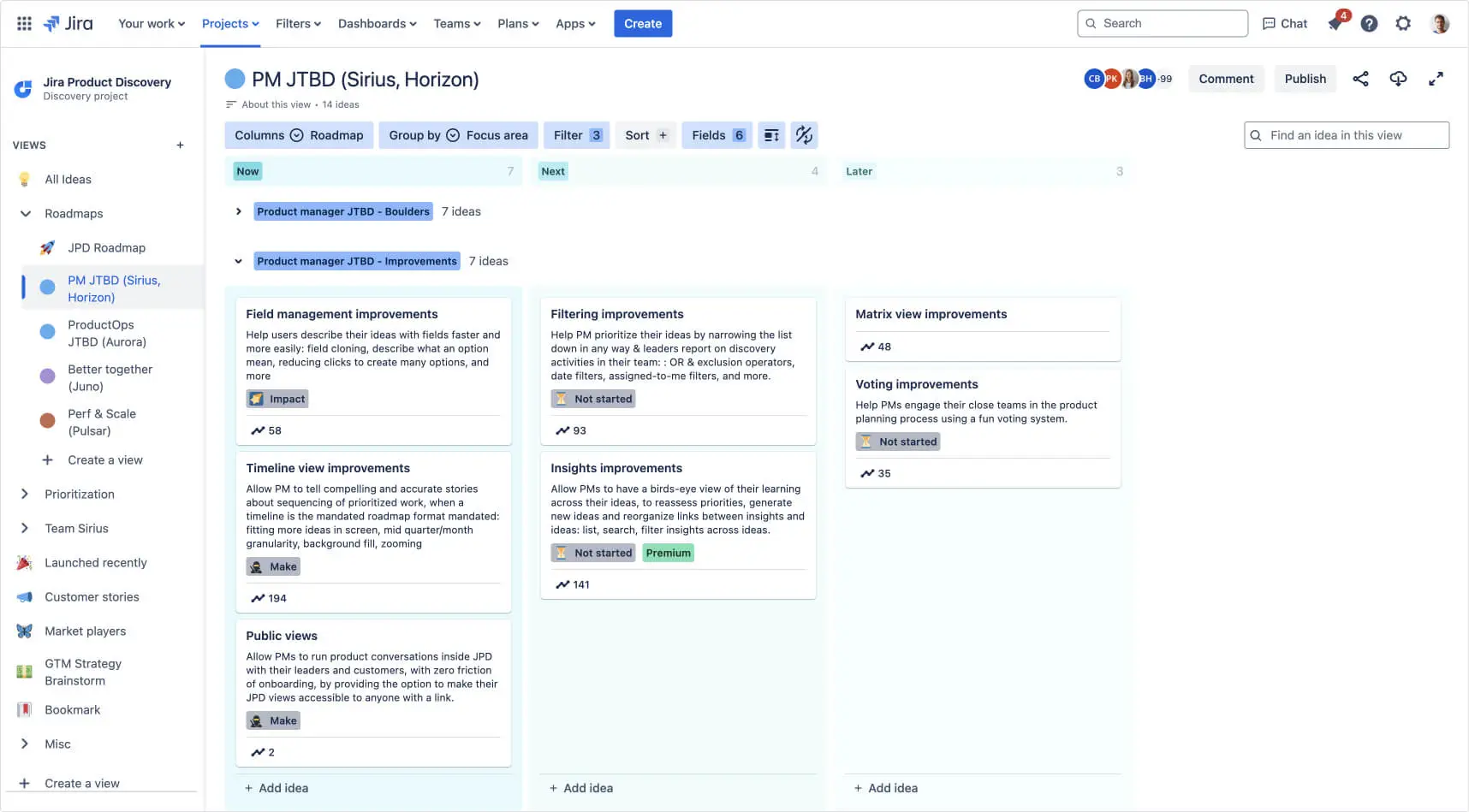Open the card layout density options icon

tap(770, 134)
